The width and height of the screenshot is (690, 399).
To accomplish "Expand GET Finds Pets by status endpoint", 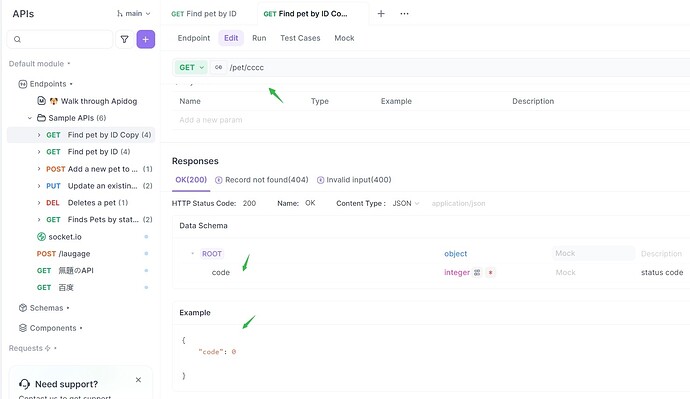I will pos(39,220).
